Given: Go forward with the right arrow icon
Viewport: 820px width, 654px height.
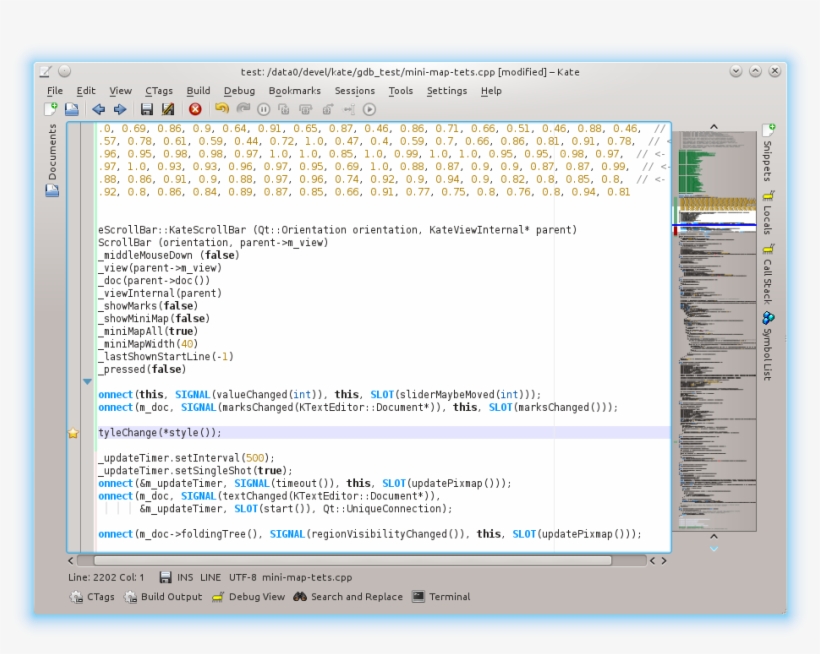Looking at the screenshot, I should tap(120, 109).
